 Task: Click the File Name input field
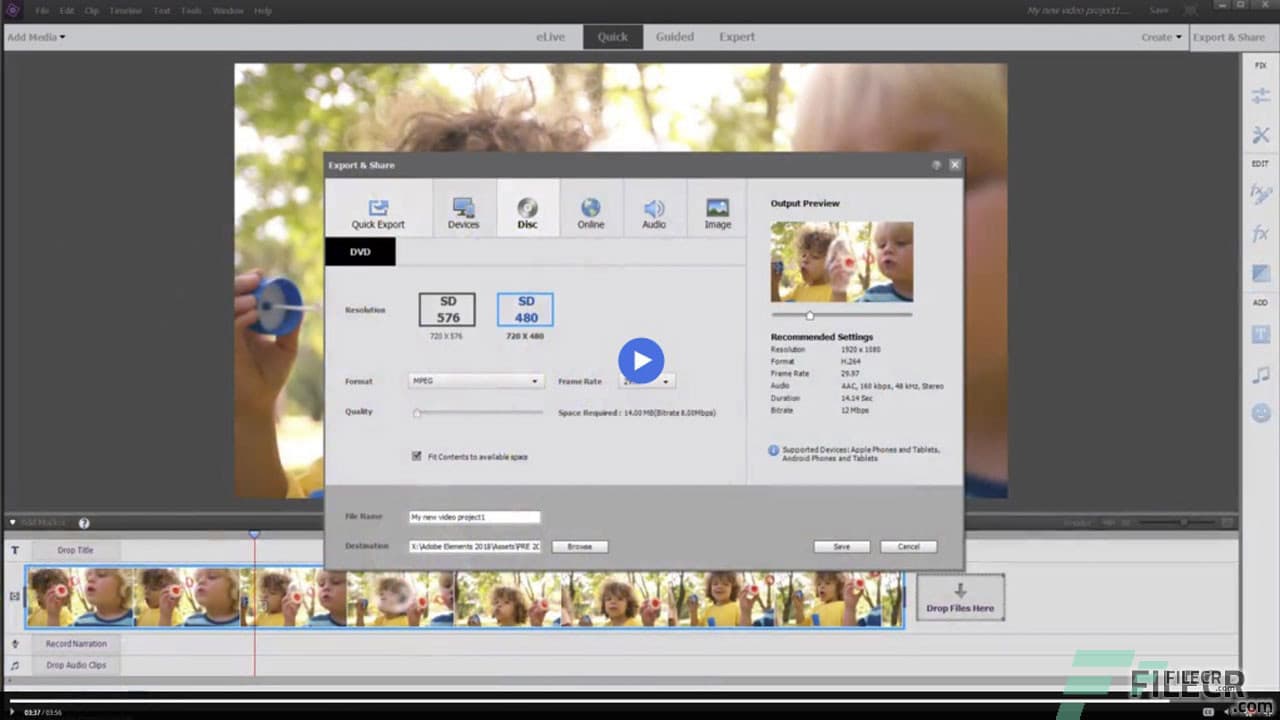[474, 516]
